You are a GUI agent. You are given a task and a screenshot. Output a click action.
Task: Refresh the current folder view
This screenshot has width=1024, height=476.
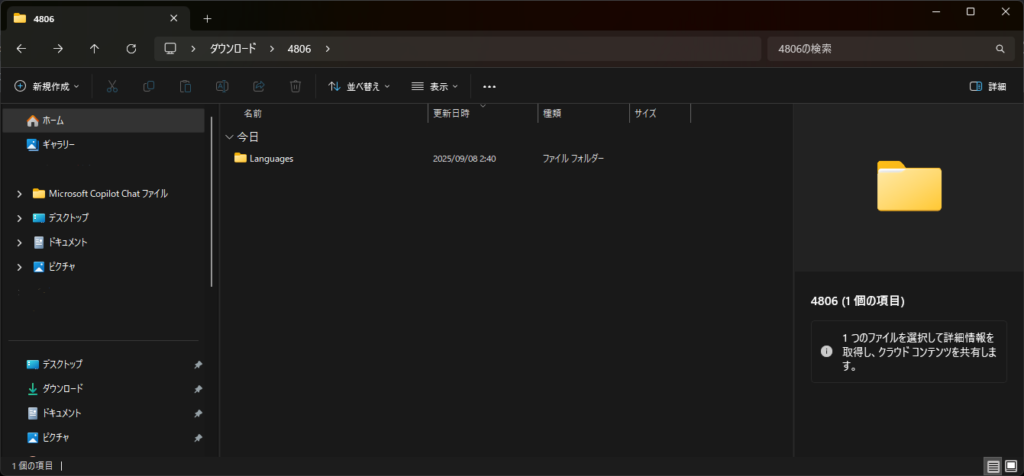click(131, 48)
